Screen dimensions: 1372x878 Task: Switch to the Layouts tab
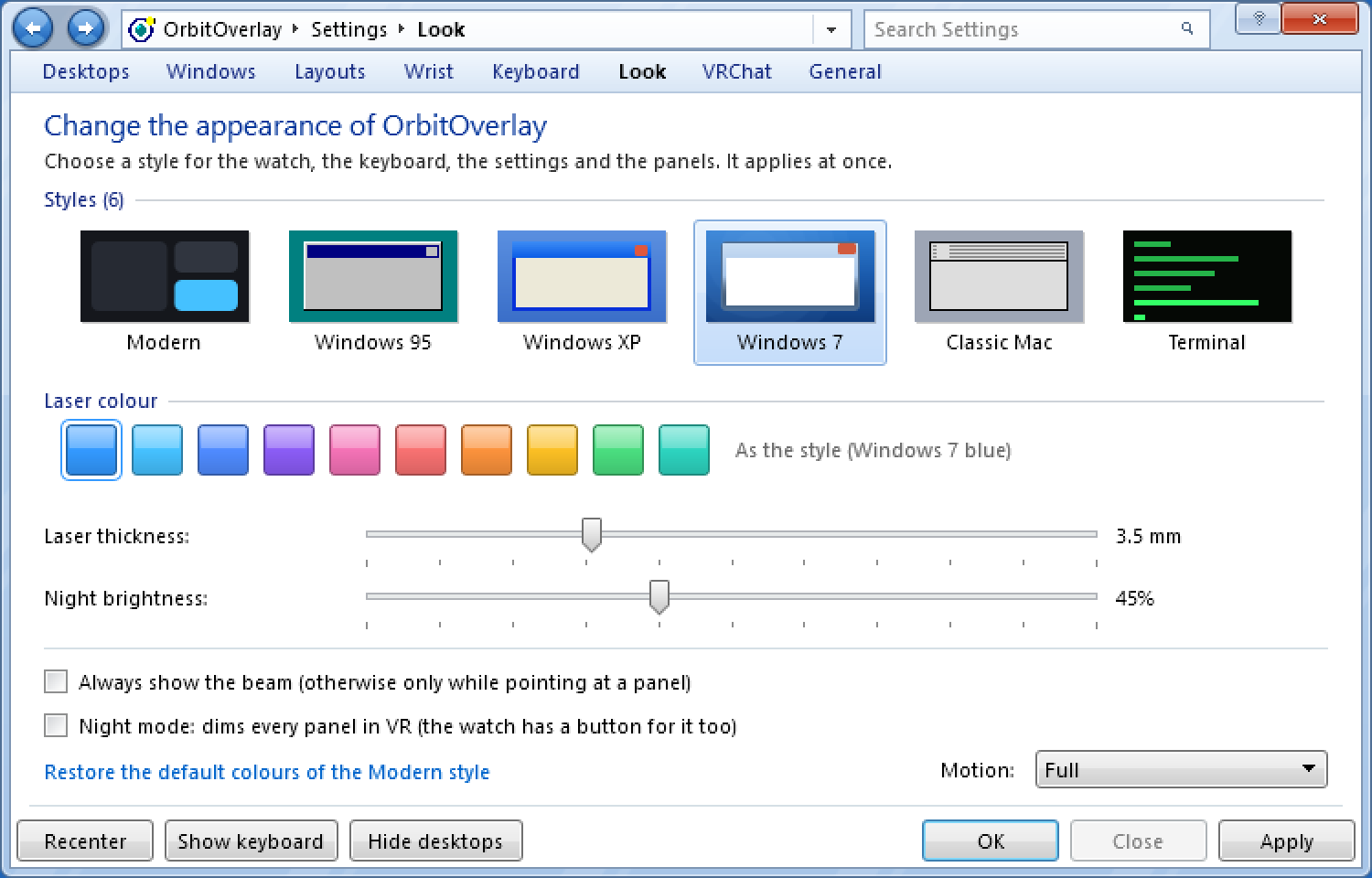tap(329, 71)
